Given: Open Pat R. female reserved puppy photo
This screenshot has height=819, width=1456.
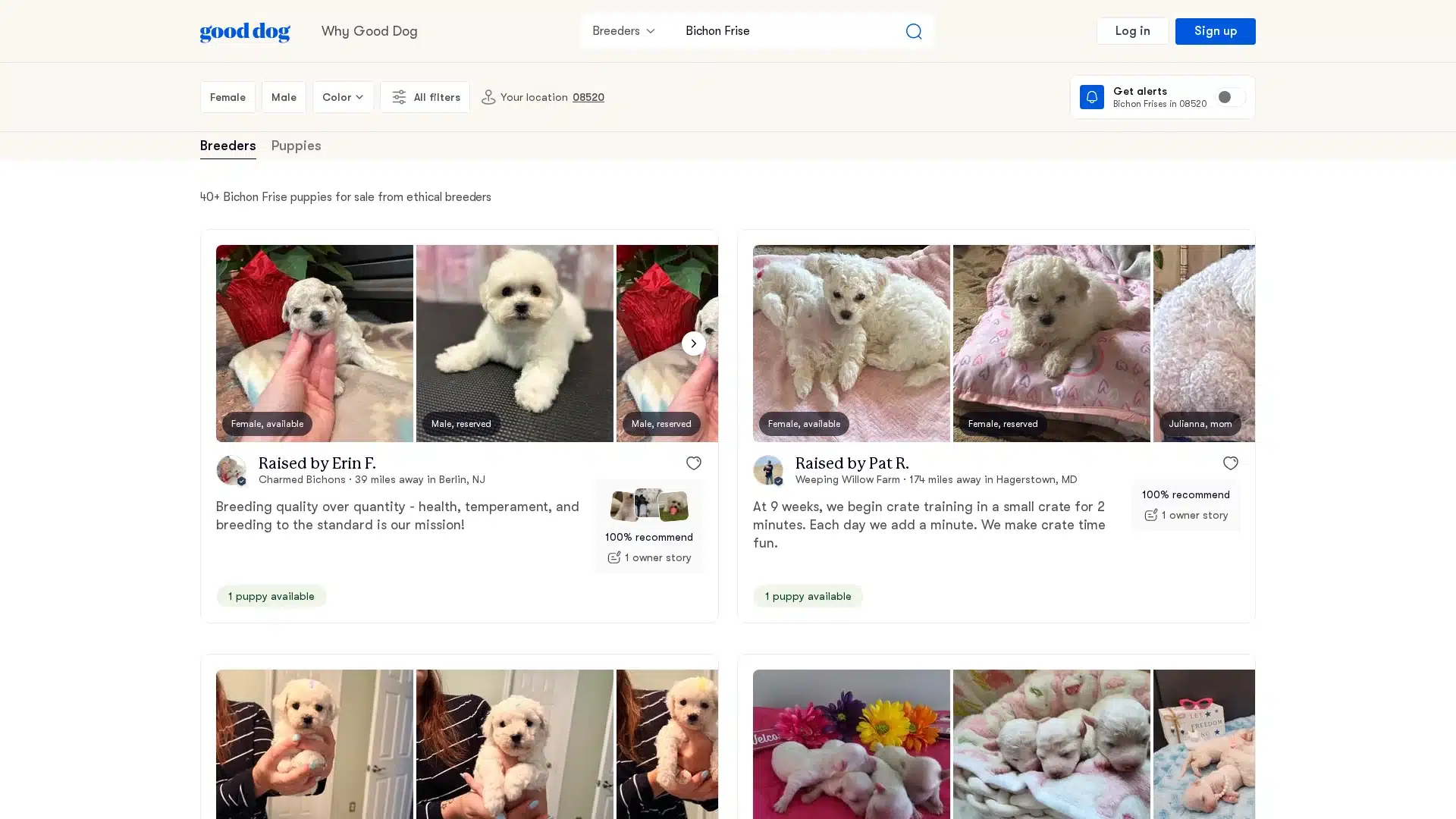Looking at the screenshot, I should [x=1052, y=344].
